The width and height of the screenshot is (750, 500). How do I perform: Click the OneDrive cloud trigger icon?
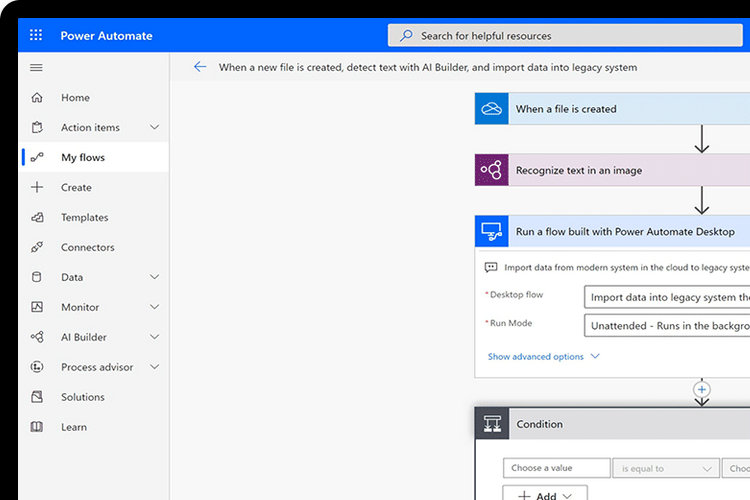pos(491,109)
